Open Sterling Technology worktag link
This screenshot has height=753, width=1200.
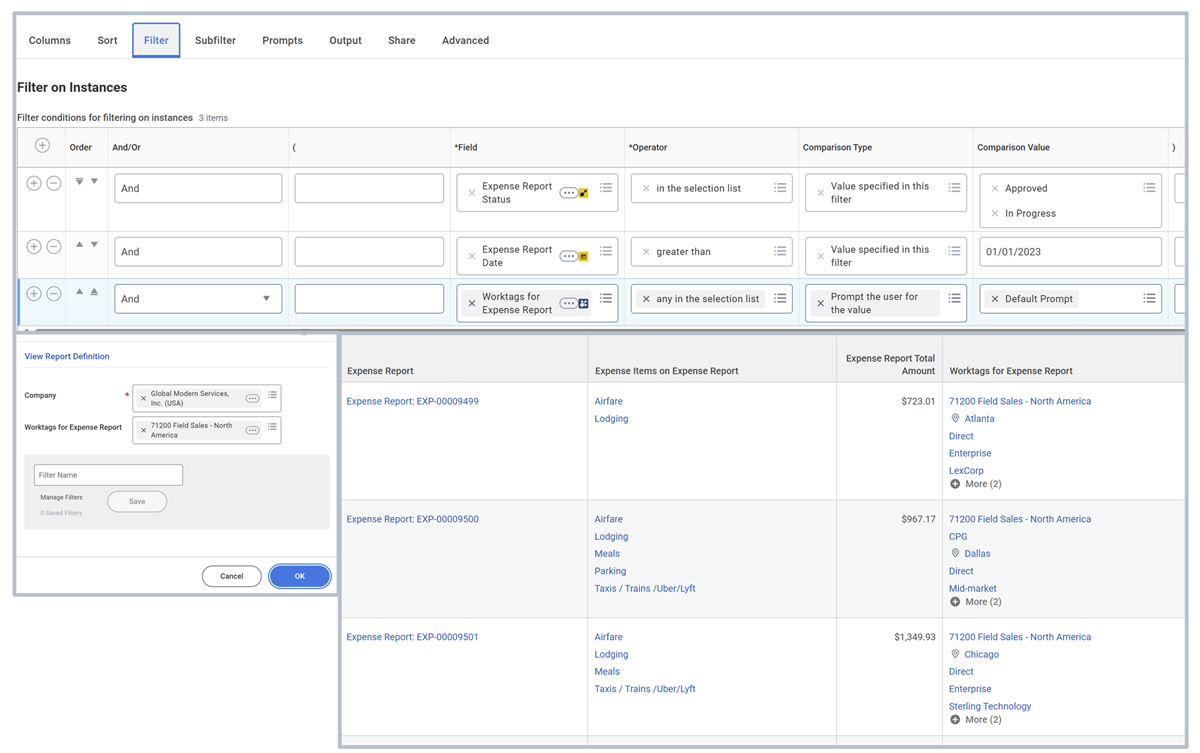pyautogui.click(x=990, y=706)
